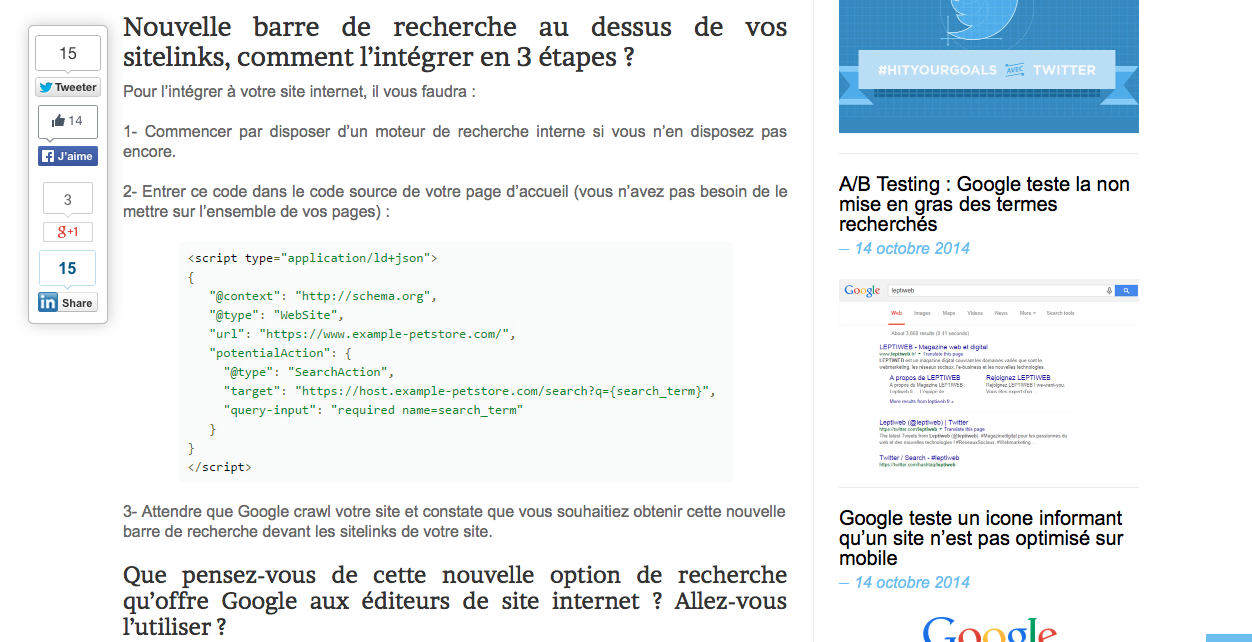Click the Facebook logo icon beside J'aime

(x=47, y=156)
